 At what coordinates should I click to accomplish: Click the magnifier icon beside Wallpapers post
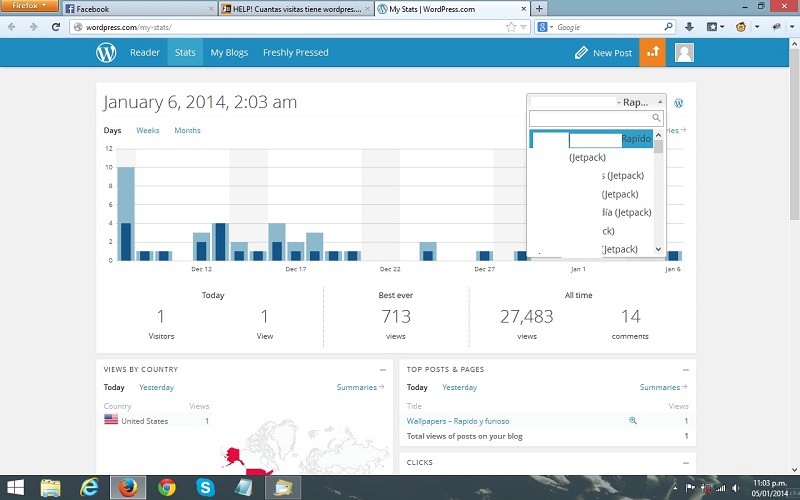click(633, 420)
